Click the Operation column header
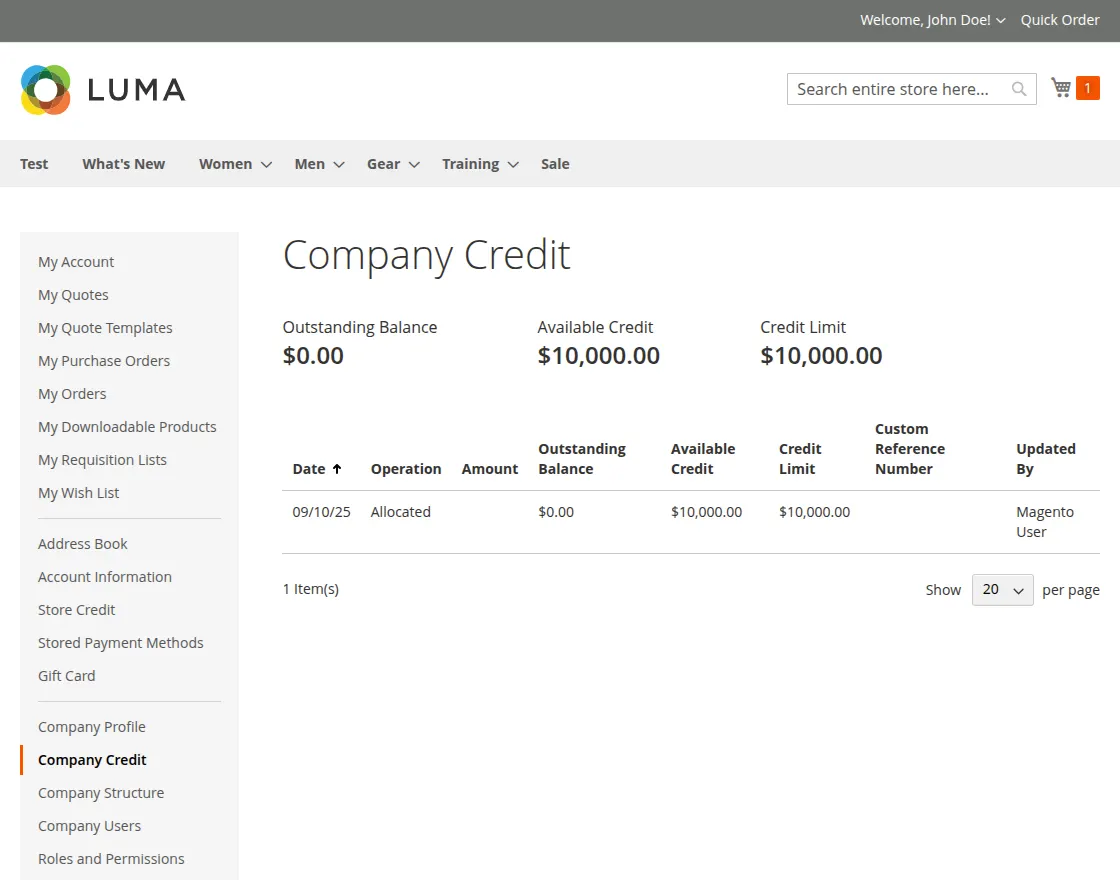The height and width of the screenshot is (880, 1120). tap(406, 469)
